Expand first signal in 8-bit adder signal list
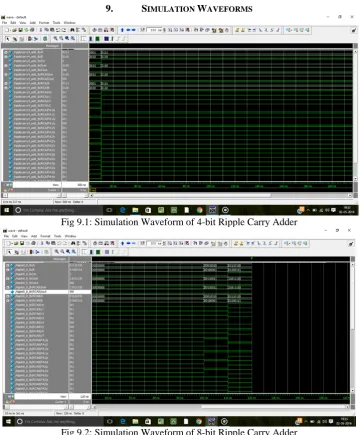361x435 pixels. (7, 265)
